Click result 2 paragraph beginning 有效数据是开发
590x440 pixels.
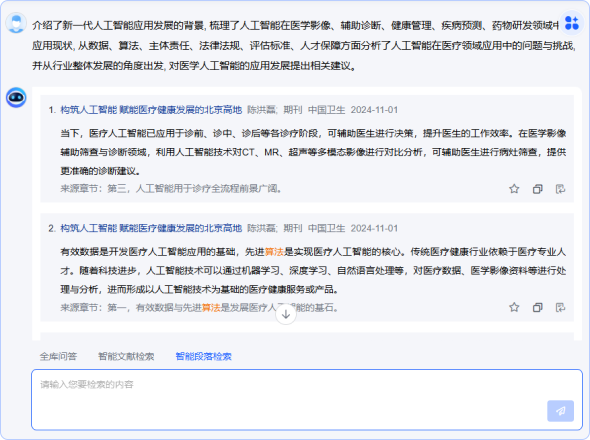313,271
